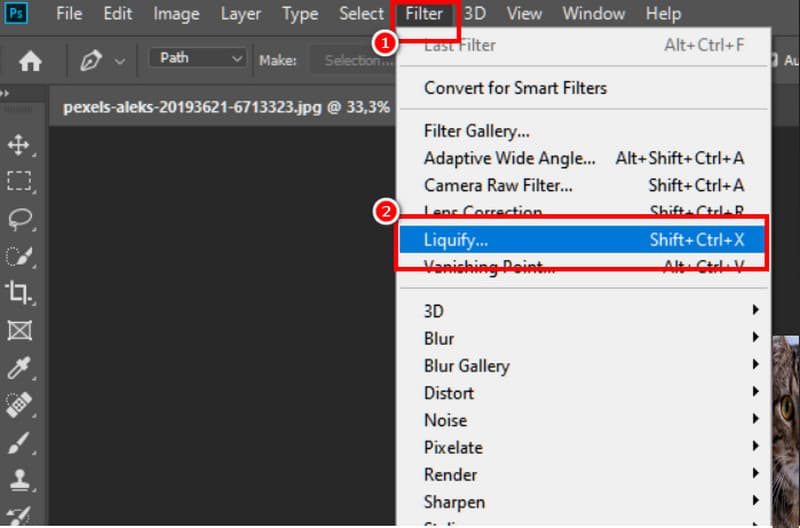The width and height of the screenshot is (800, 528).
Task: Open Filter Gallery entry
Action: tap(584, 131)
